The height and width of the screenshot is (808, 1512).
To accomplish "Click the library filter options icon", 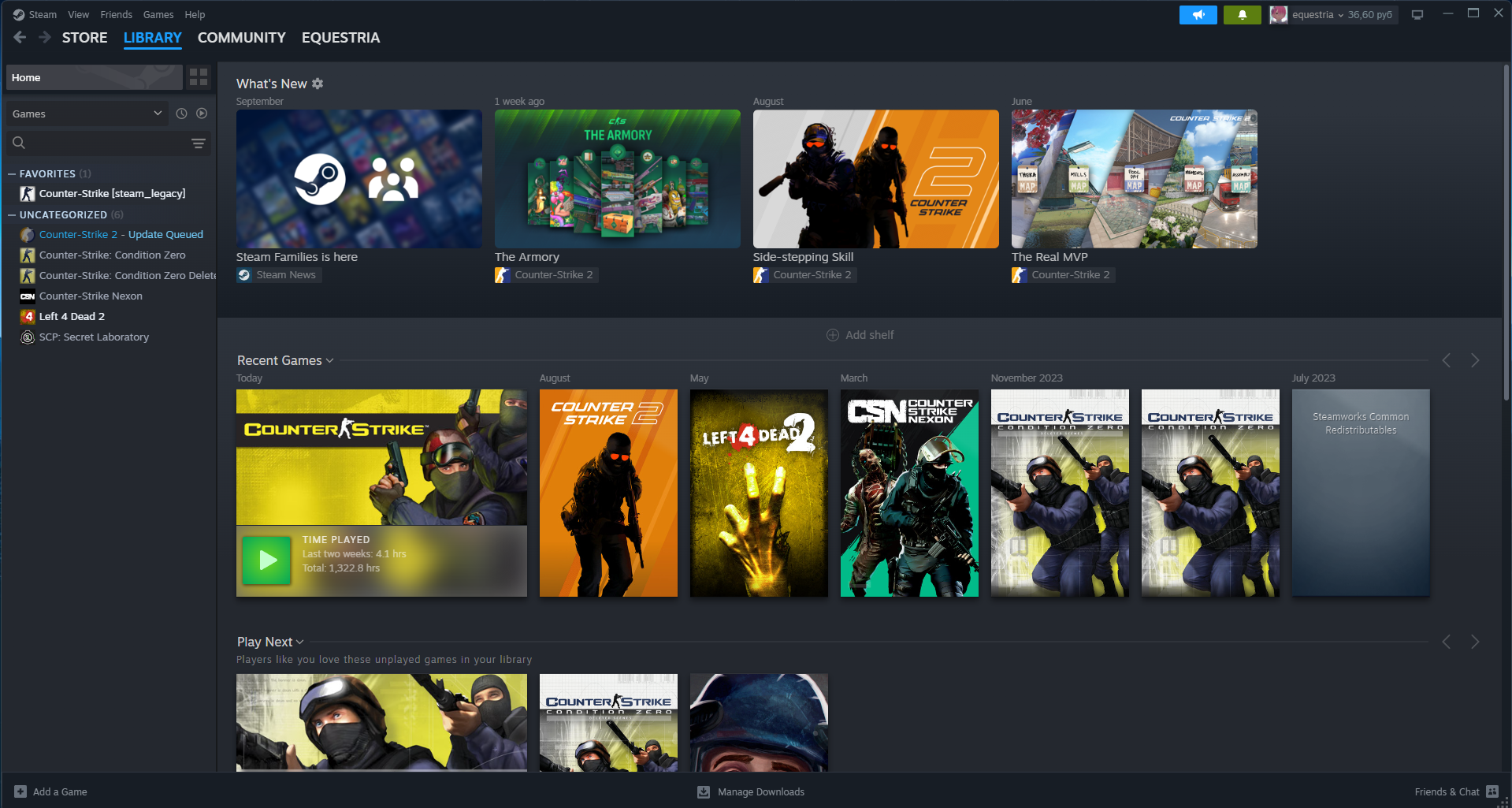I will 199,143.
